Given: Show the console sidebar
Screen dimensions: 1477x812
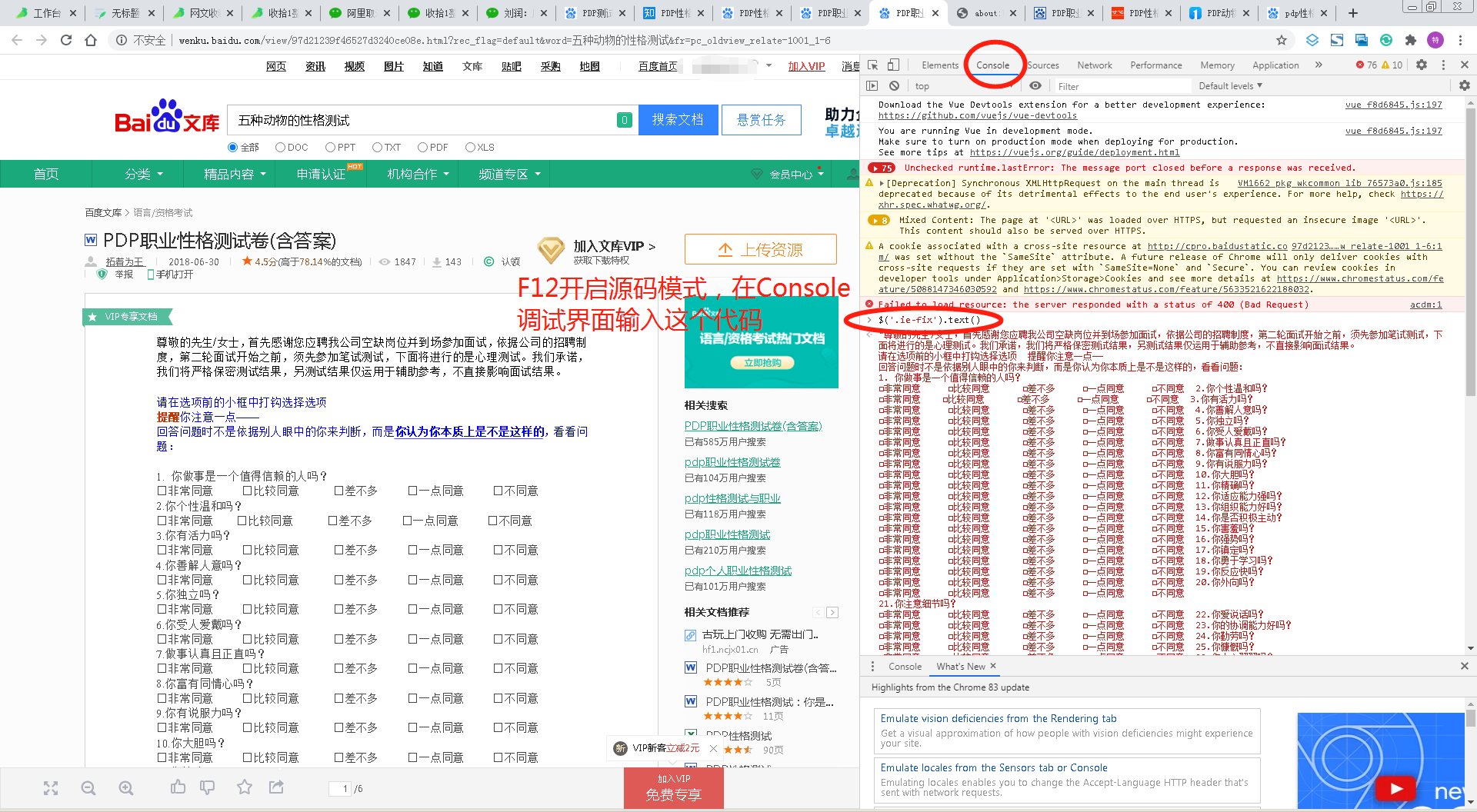Looking at the screenshot, I should pos(872,86).
